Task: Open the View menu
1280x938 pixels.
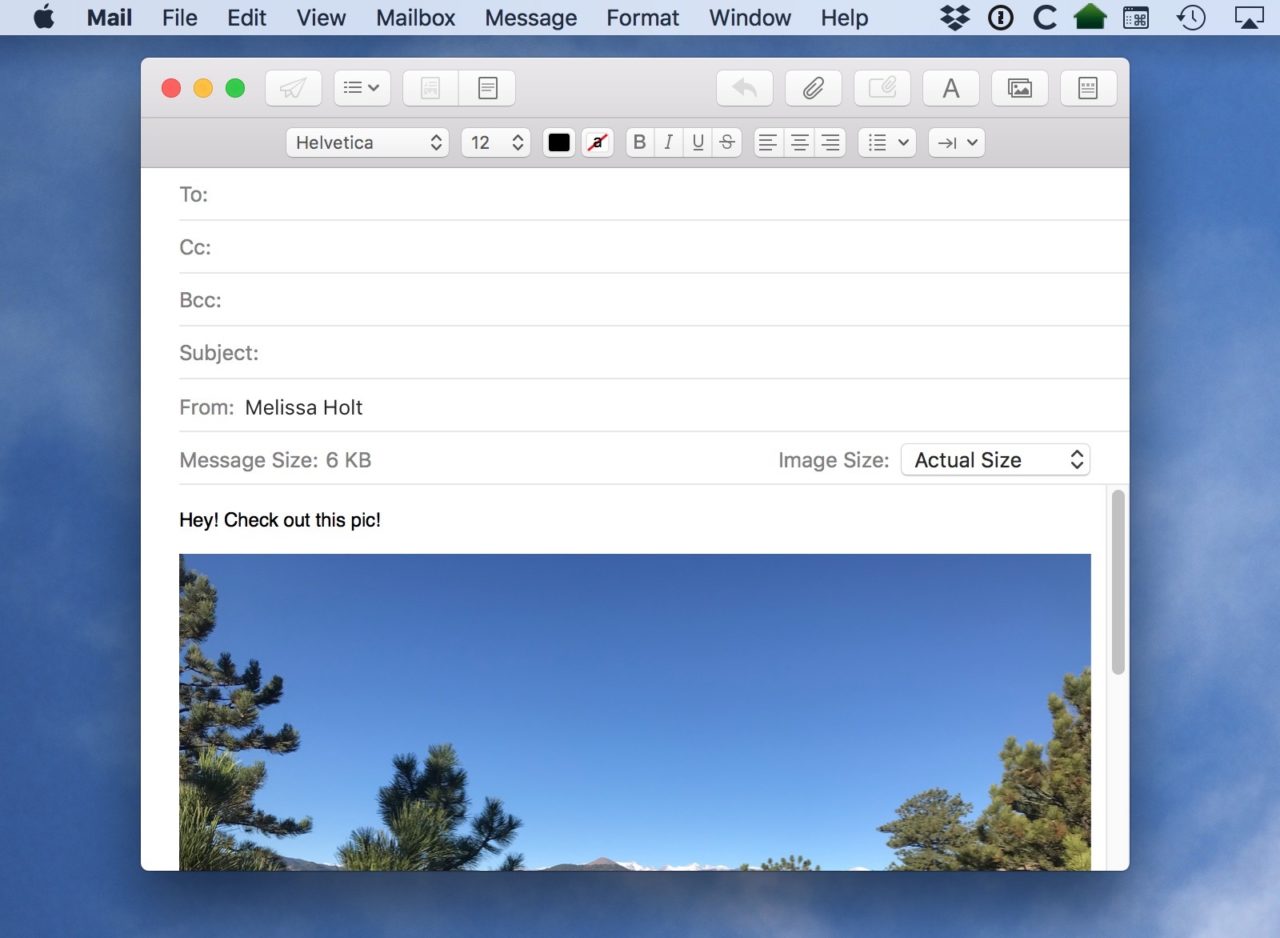Action: tap(321, 17)
